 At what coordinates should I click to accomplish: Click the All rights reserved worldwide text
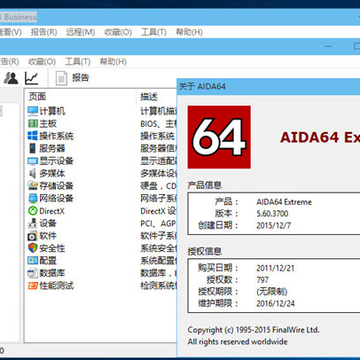click(237, 342)
